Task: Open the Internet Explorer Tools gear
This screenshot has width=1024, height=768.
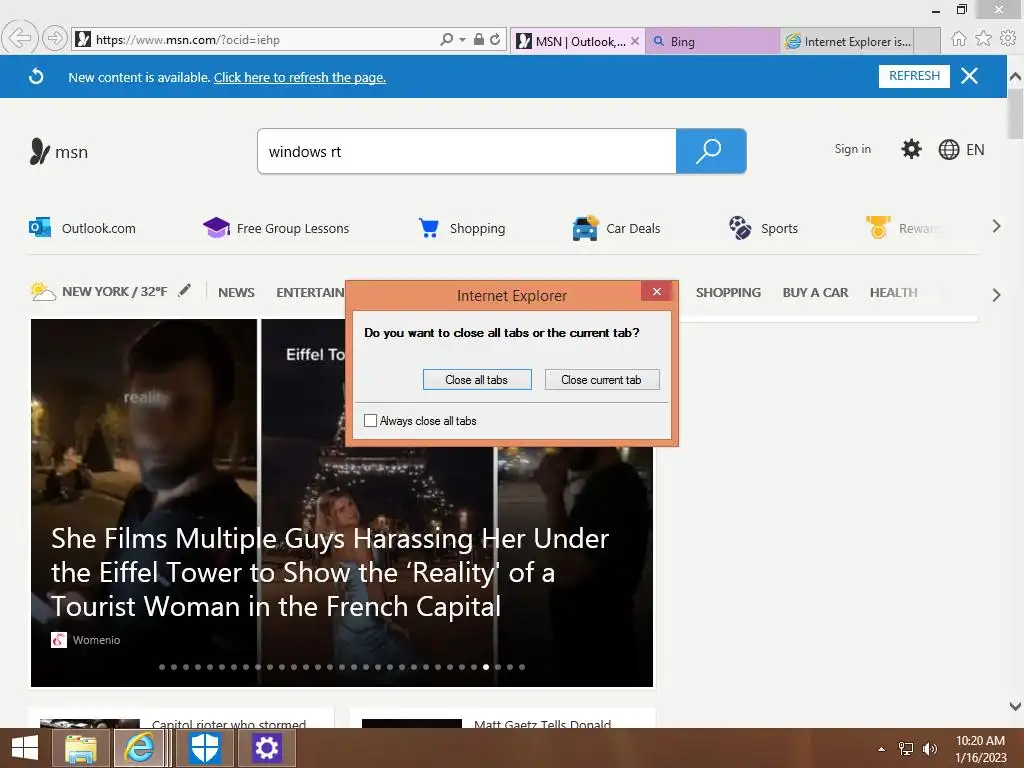Action: [1008, 39]
